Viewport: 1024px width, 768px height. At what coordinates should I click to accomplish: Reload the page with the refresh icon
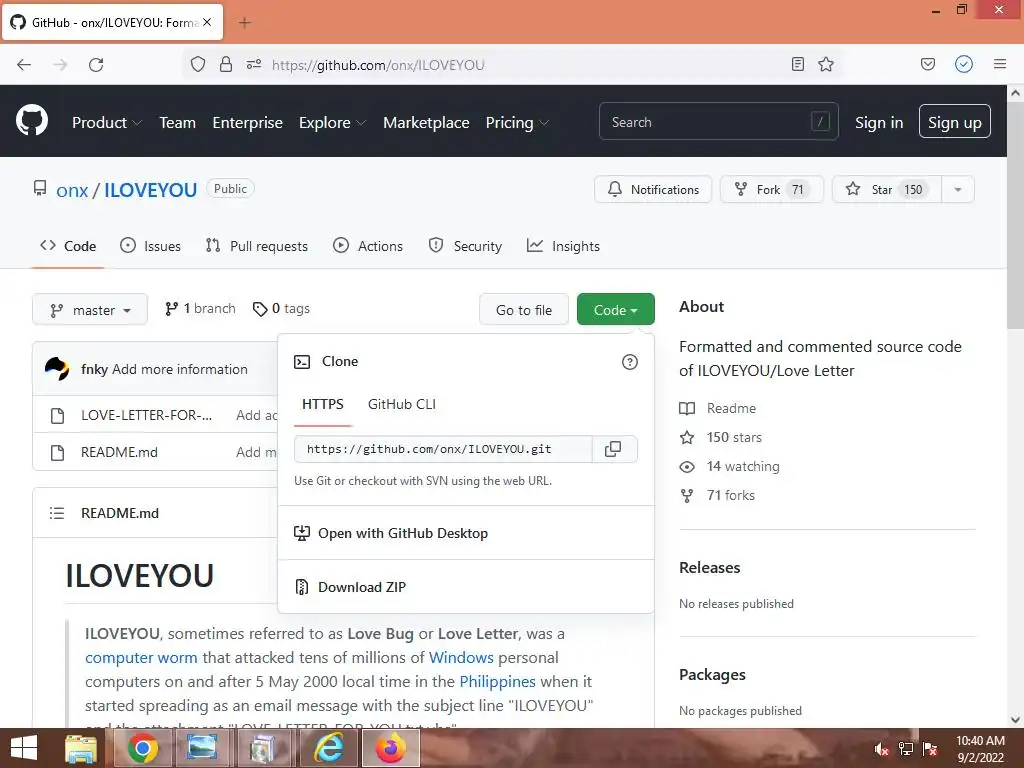point(96,65)
